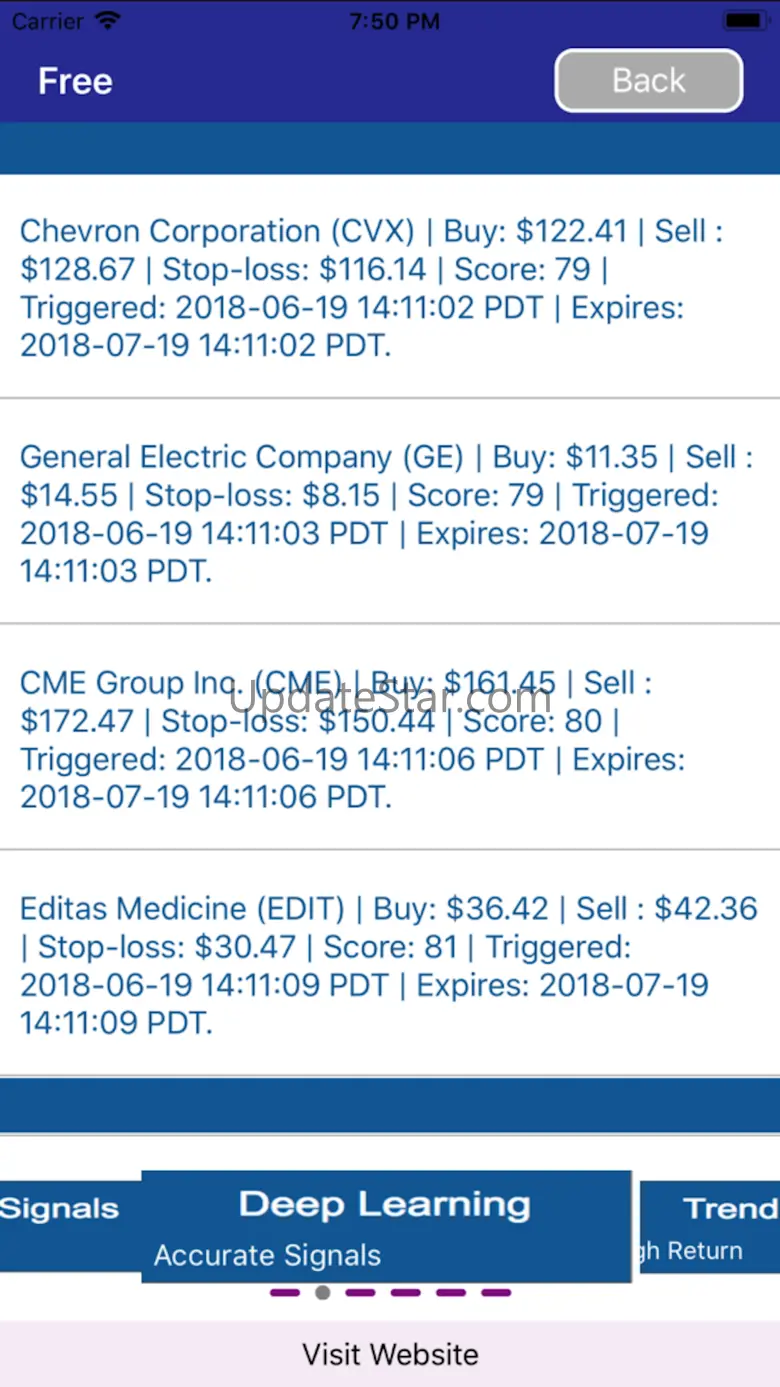The height and width of the screenshot is (1387, 780).
Task: Tap the Free title label
Action: 75,81
